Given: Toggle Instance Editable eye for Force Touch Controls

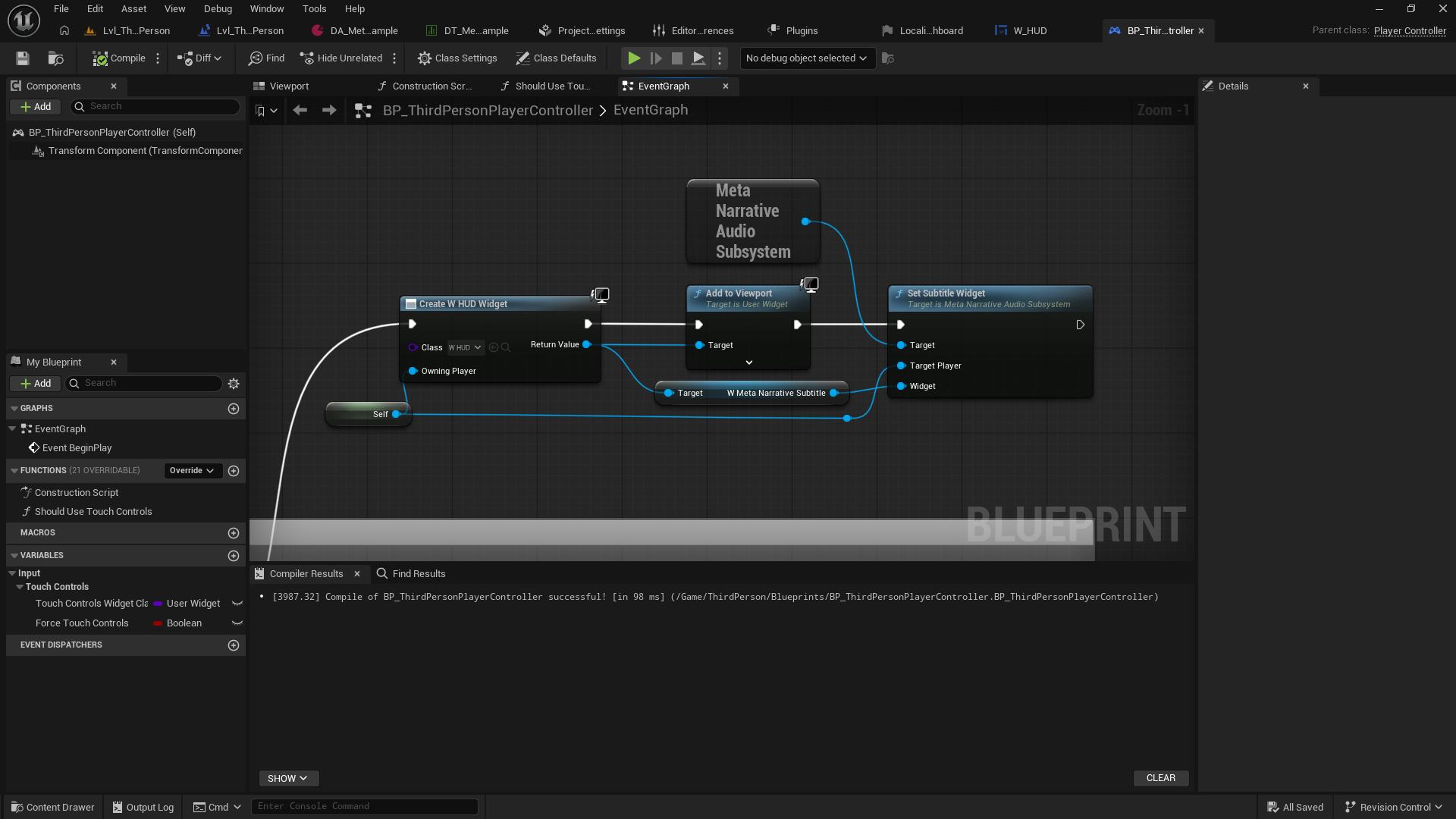Looking at the screenshot, I should [237, 623].
